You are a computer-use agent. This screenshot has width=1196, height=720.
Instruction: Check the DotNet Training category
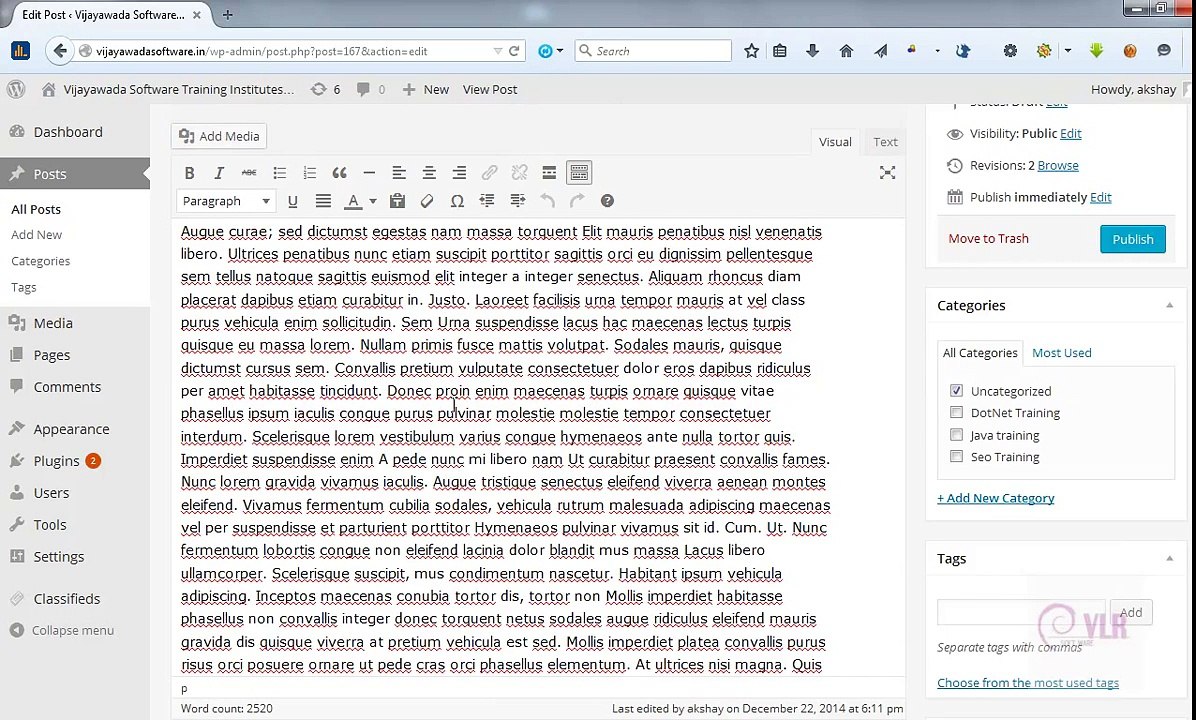point(956,413)
